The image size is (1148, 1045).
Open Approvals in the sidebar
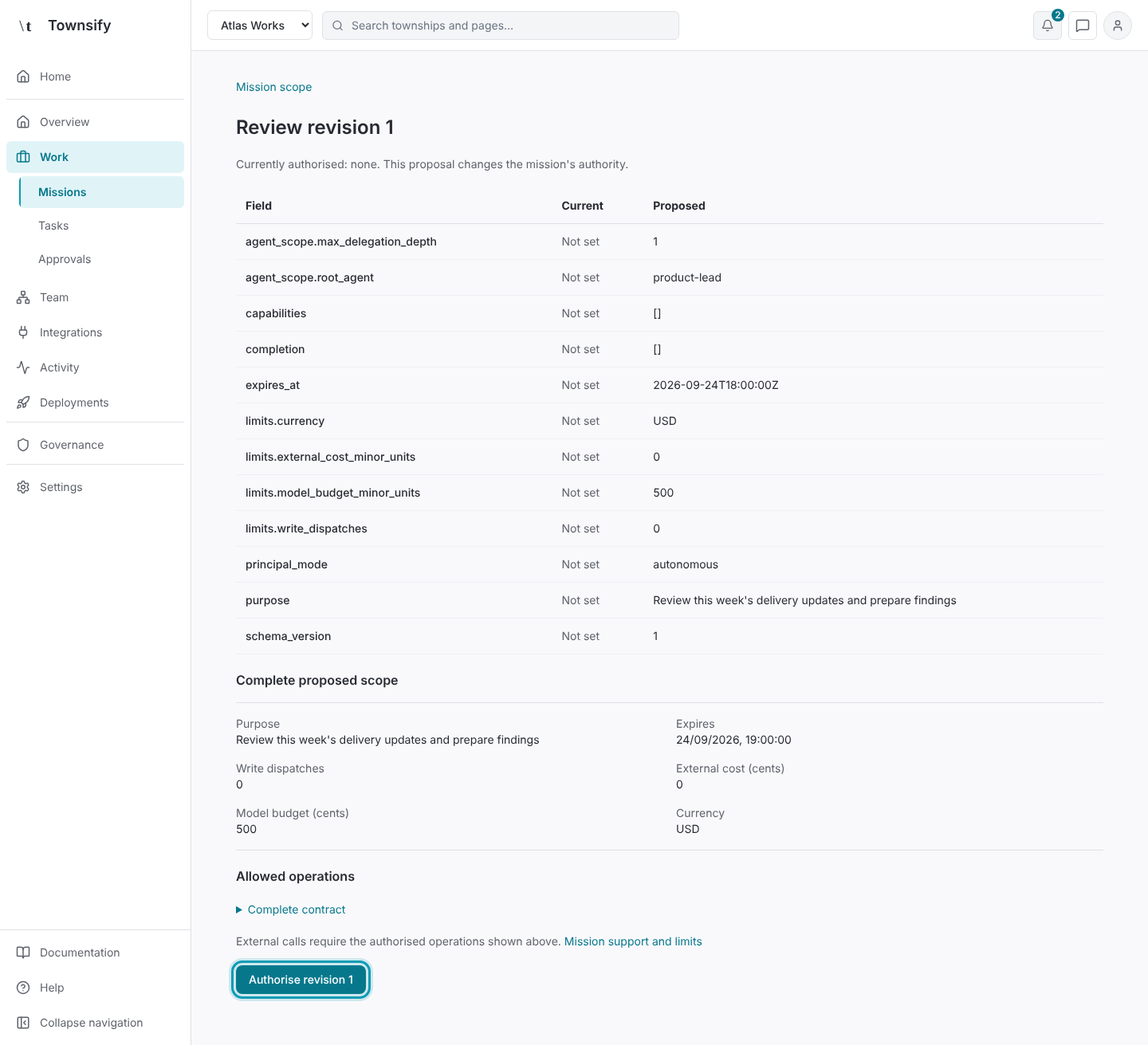[102, 259]
